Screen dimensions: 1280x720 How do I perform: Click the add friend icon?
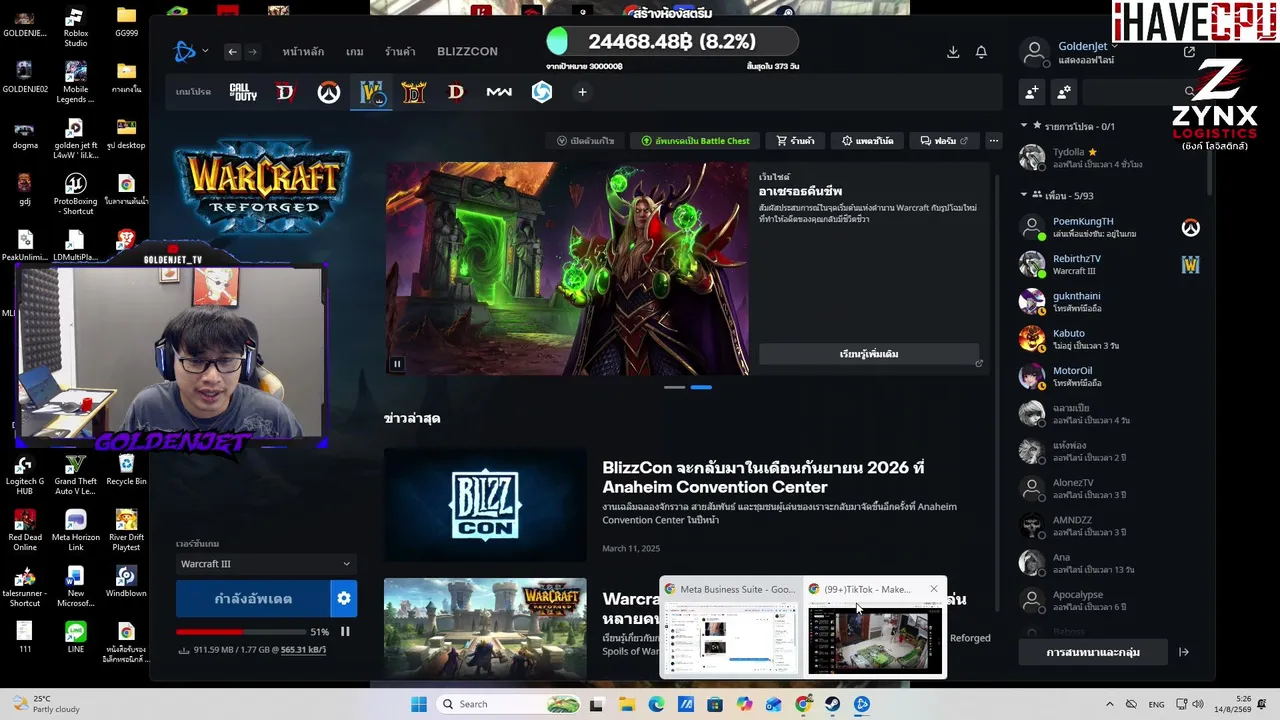click(x=1032, y=92)
